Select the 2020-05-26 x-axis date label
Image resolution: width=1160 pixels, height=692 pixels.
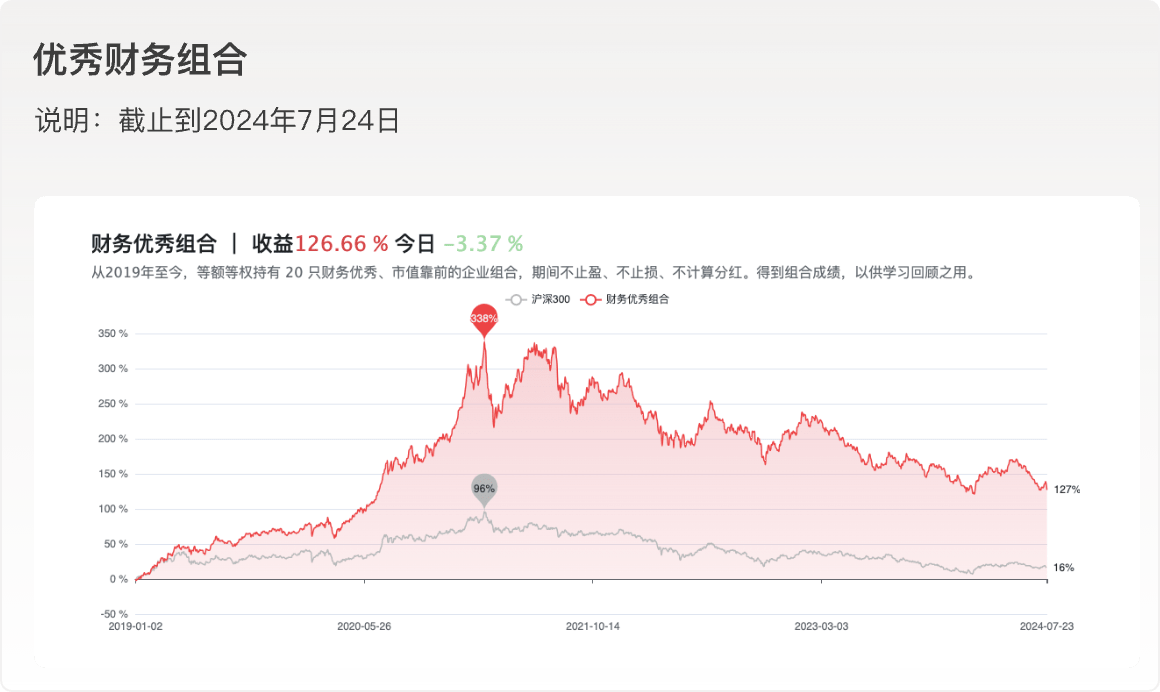(x=364, y=626)
